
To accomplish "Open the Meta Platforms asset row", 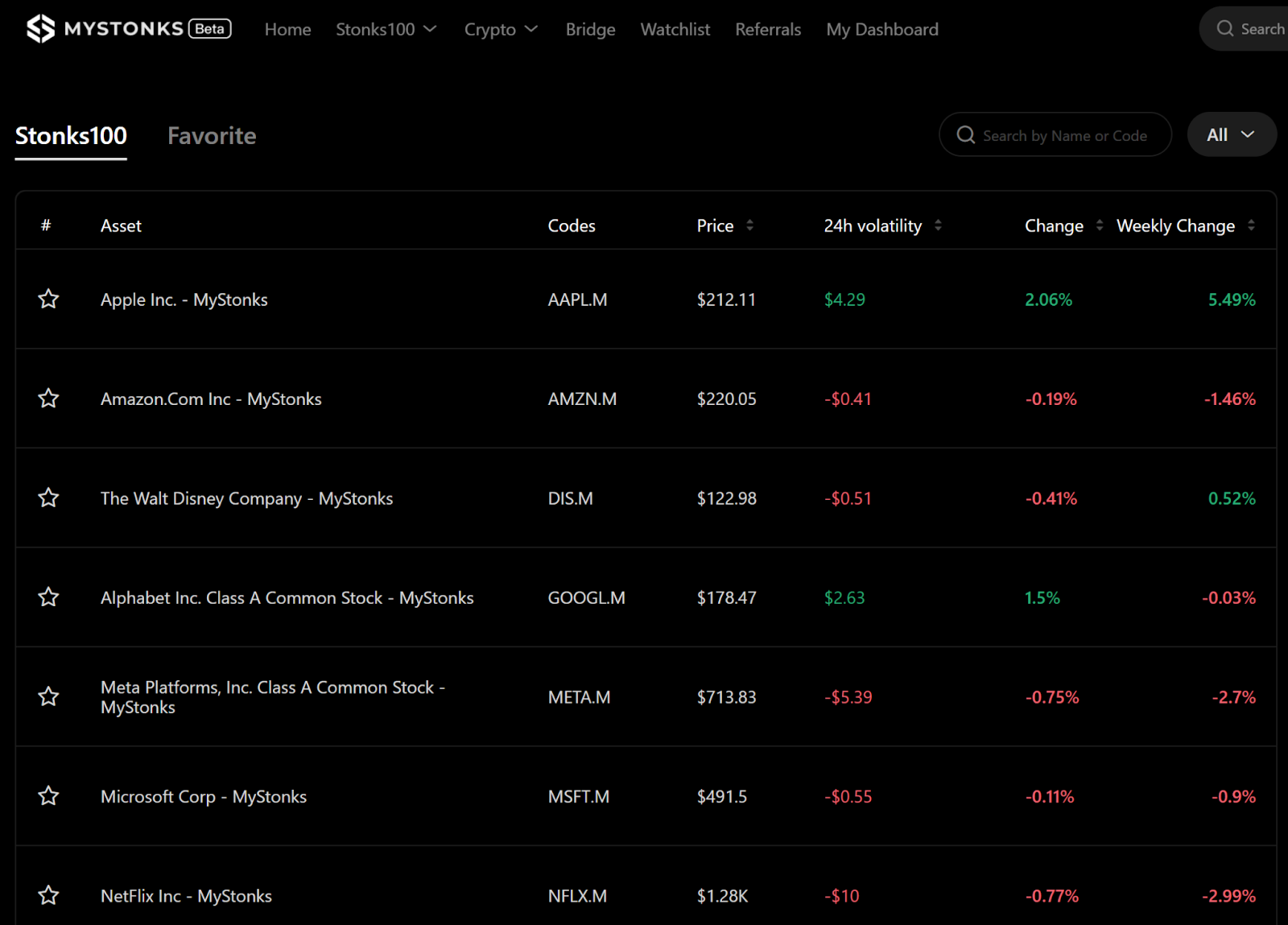I will click(272, 697).
